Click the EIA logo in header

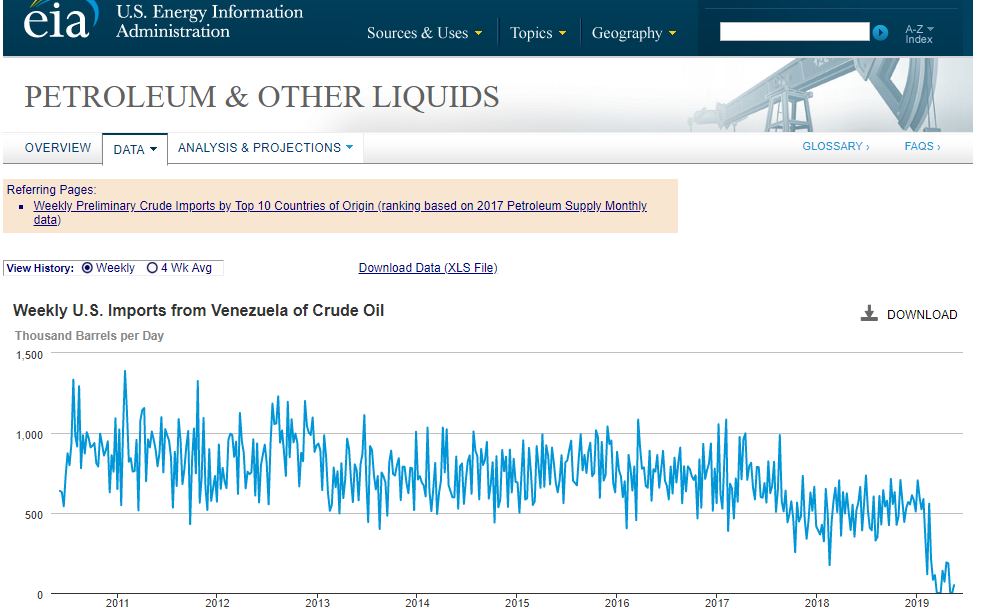click(x=60, y=22)
